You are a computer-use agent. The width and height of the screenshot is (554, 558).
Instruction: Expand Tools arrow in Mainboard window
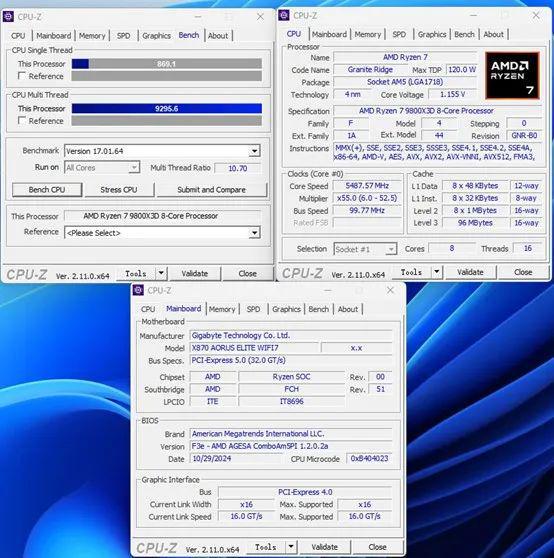tap(291, 547)
